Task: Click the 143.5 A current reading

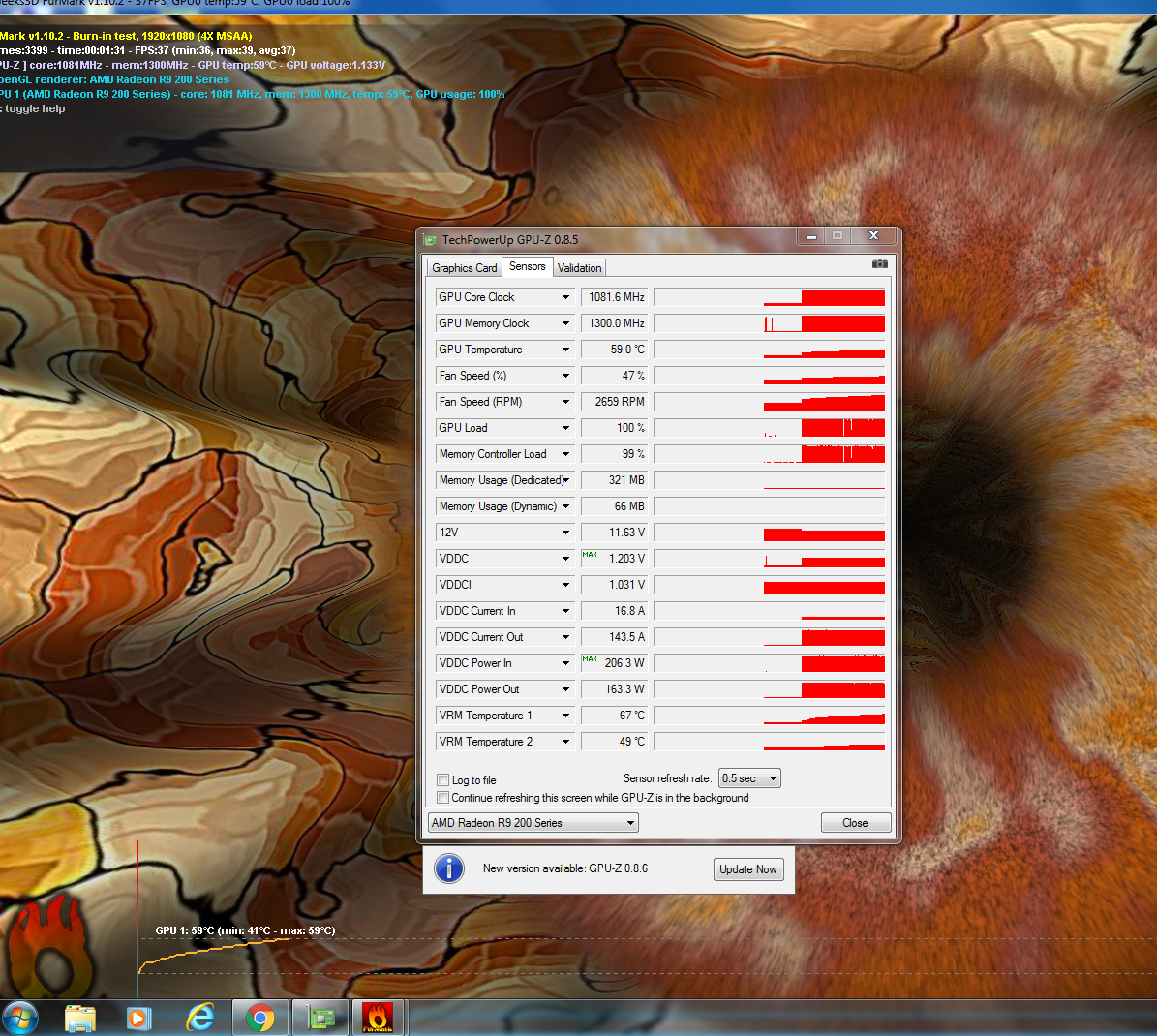Action: pos(615,637)
